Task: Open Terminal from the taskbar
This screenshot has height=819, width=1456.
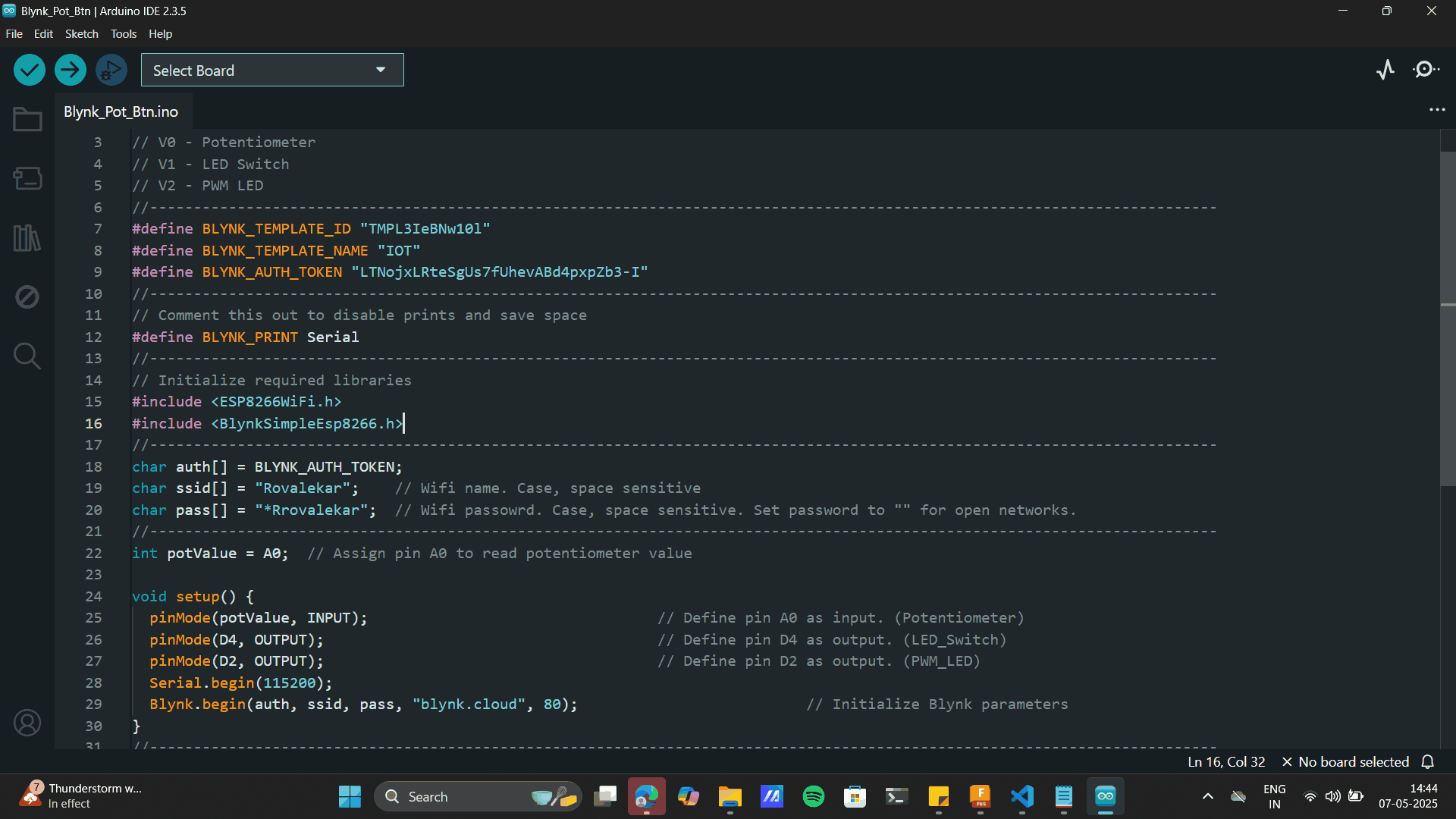Action: pos(897,796)
